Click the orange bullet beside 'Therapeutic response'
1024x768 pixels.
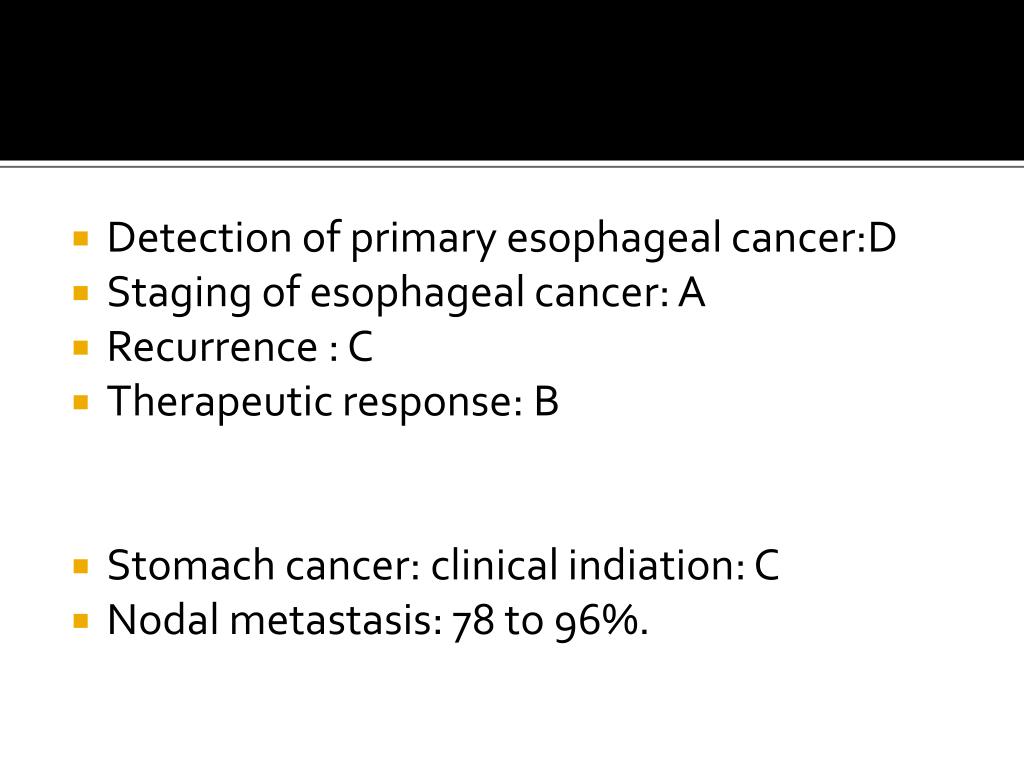[x=81, y=402]
